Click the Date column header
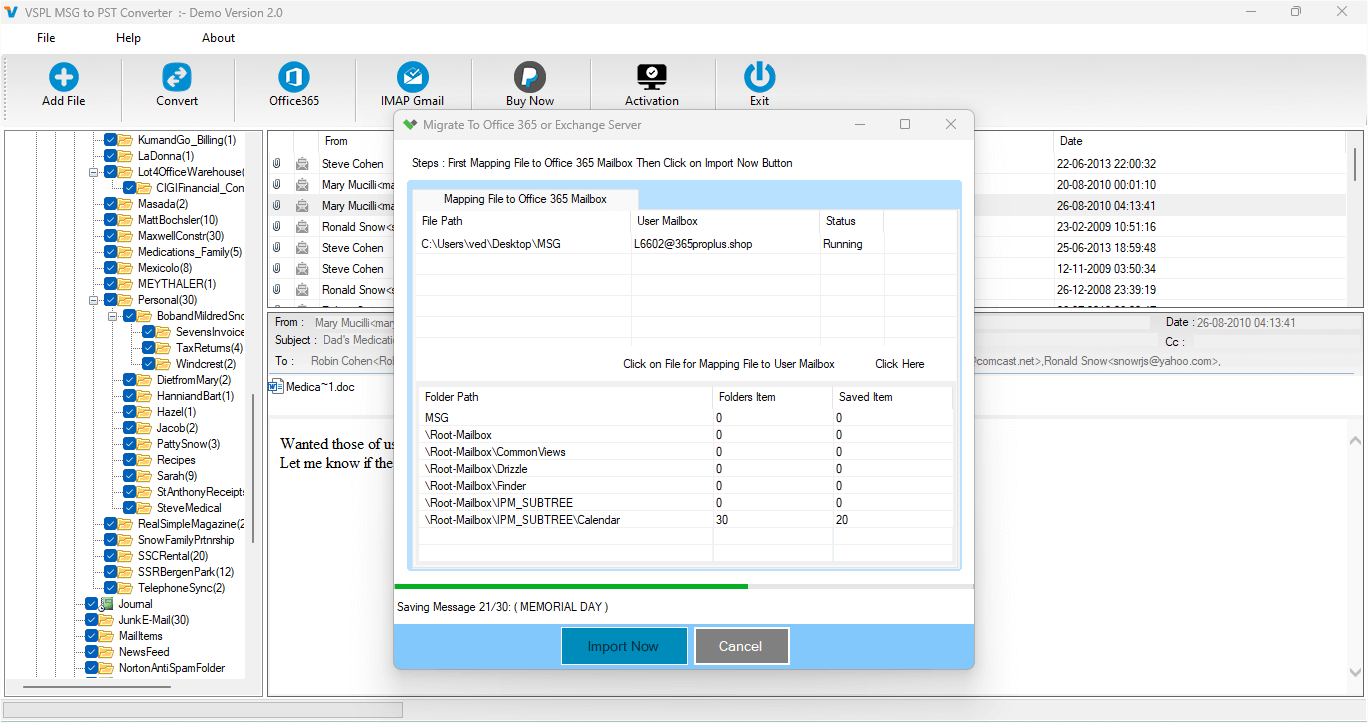 pyautogui.click(x=1071, y=141)
